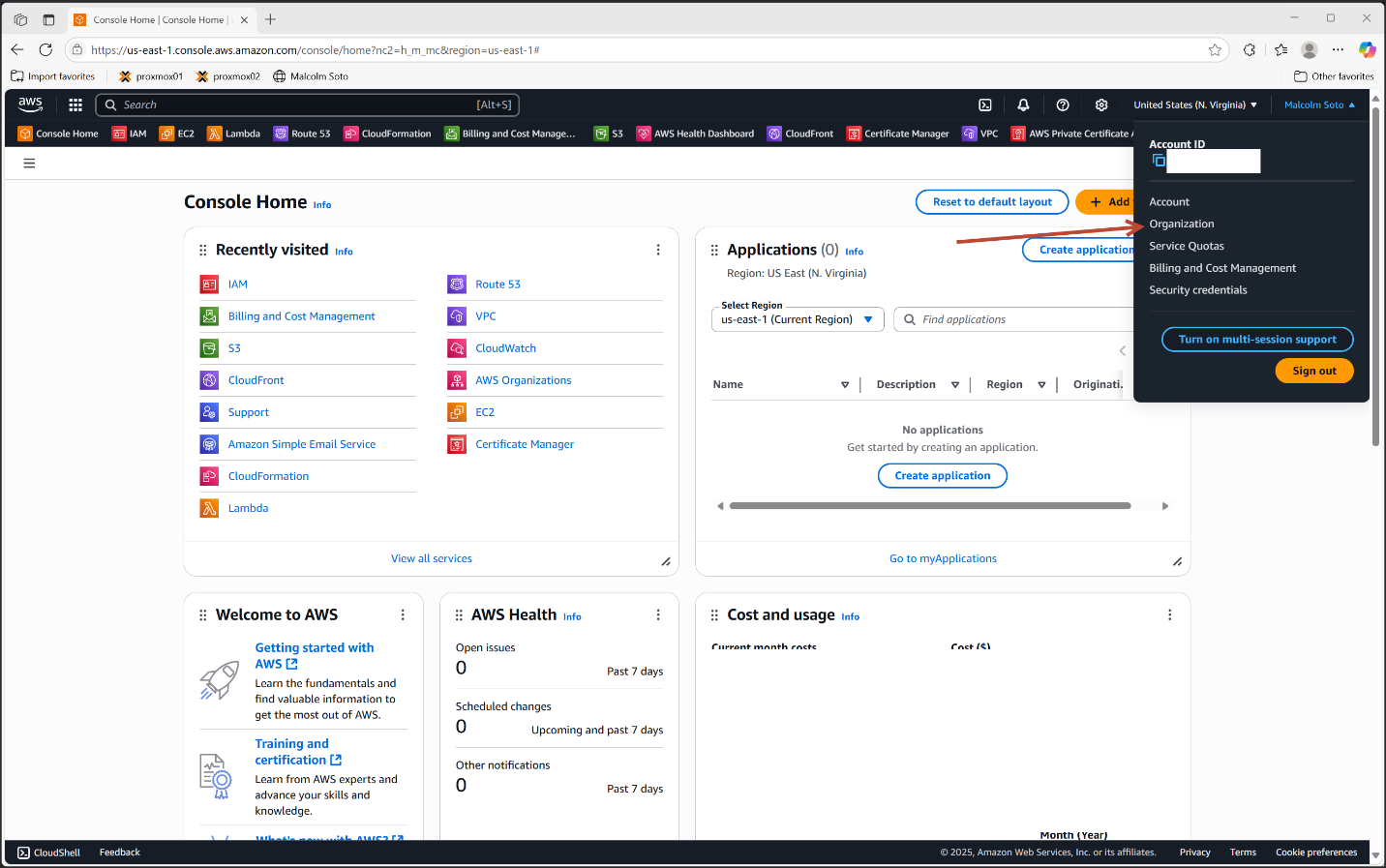The image size is (1386, 868).
Task: Click the help question mark icon
Action: pyautogui.click(x=1063, y=105)
